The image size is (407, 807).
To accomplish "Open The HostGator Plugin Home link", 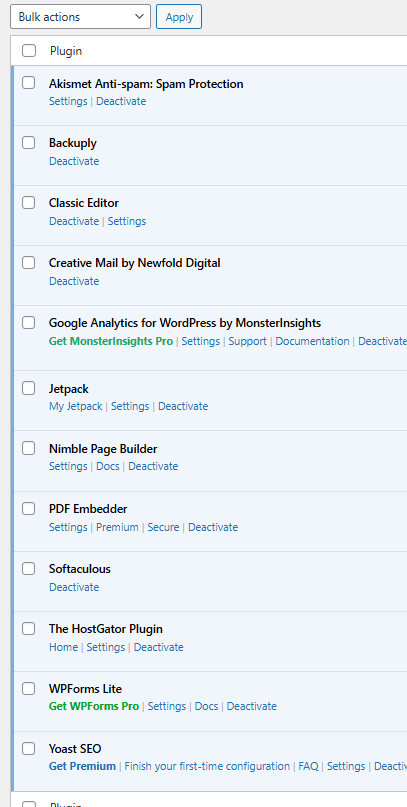I will click(63, 647).
